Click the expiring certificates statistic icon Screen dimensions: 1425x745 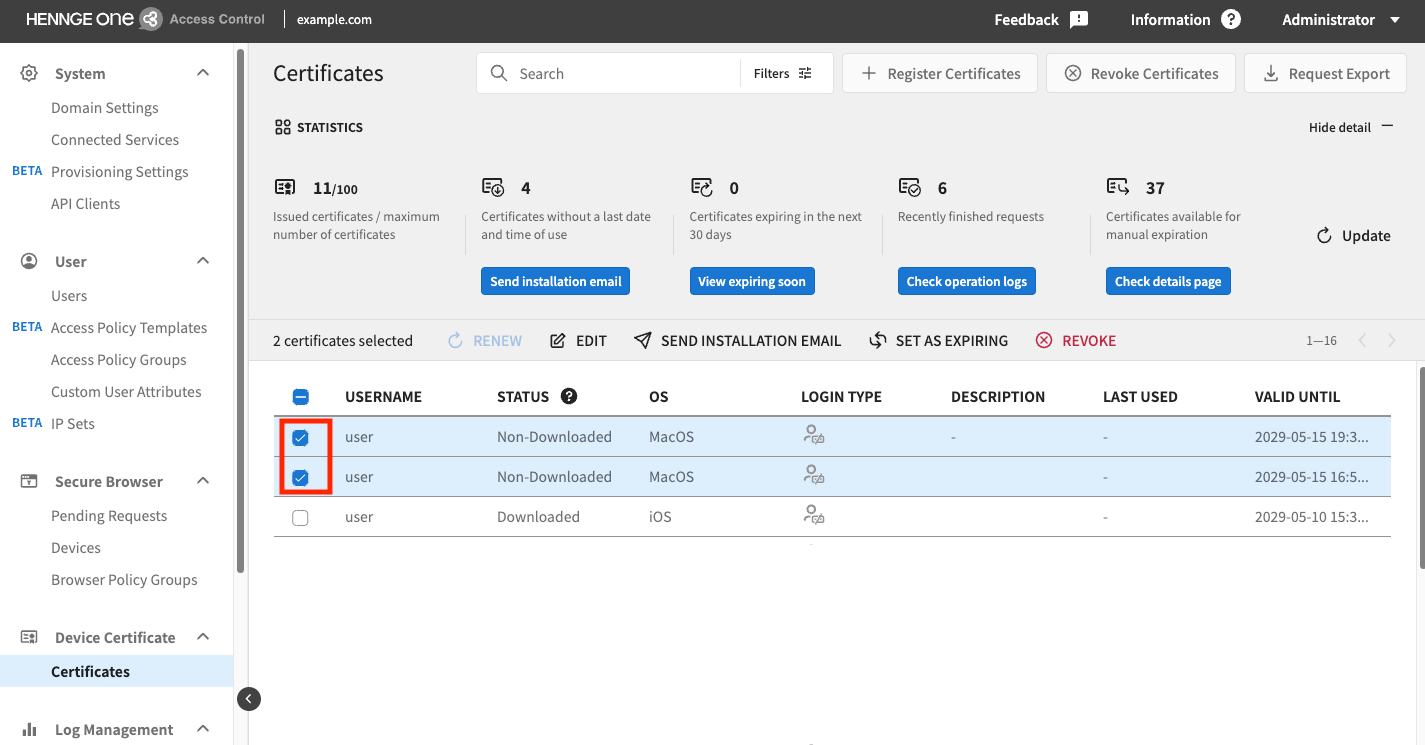(x=701, y=187)
